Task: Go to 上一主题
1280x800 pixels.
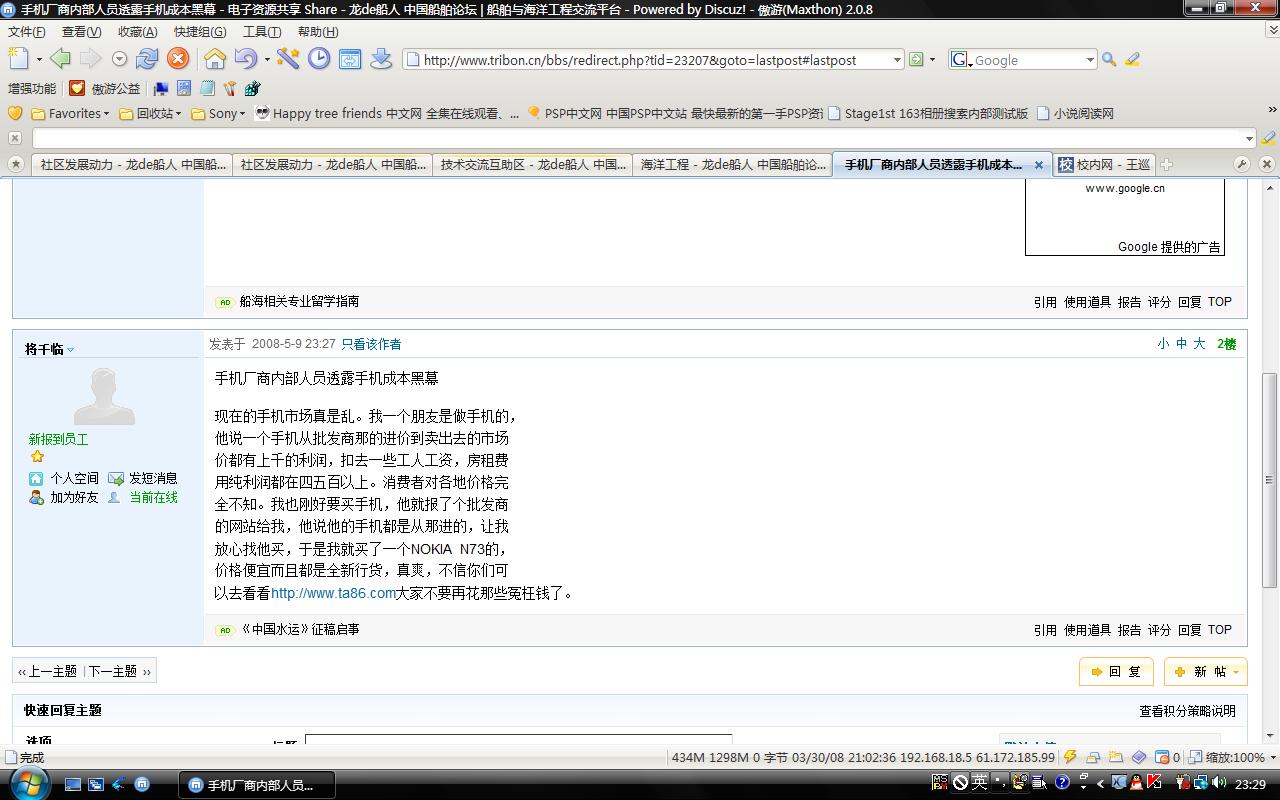Action: pos(48,671)
